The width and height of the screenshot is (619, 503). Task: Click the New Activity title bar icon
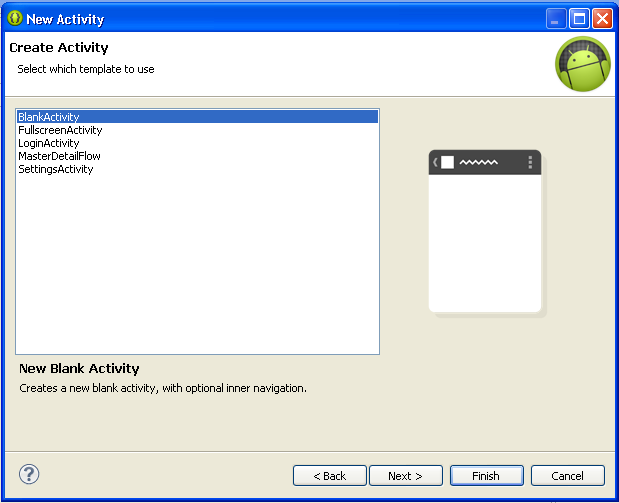click(15, 18)
